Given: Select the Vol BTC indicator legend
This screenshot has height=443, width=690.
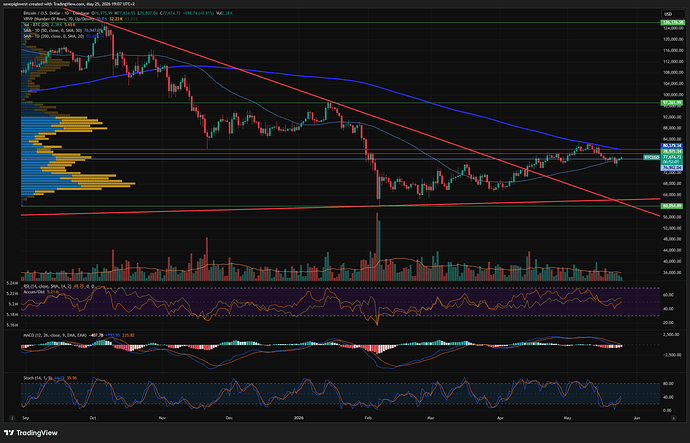Looking at the screenshot, I should (37, 25).
